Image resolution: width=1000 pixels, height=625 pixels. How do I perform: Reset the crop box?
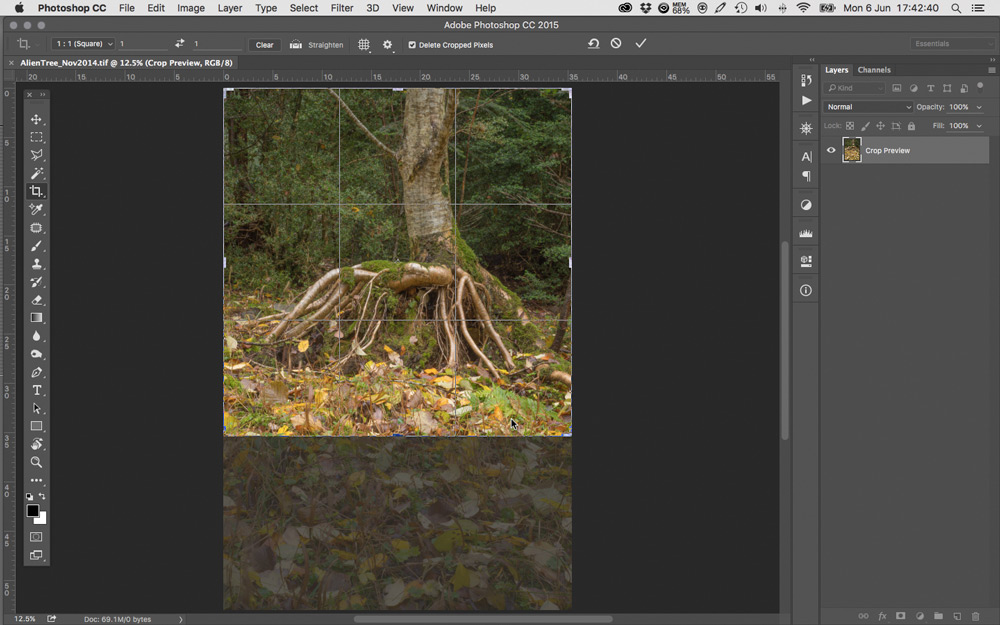(593, 44)
